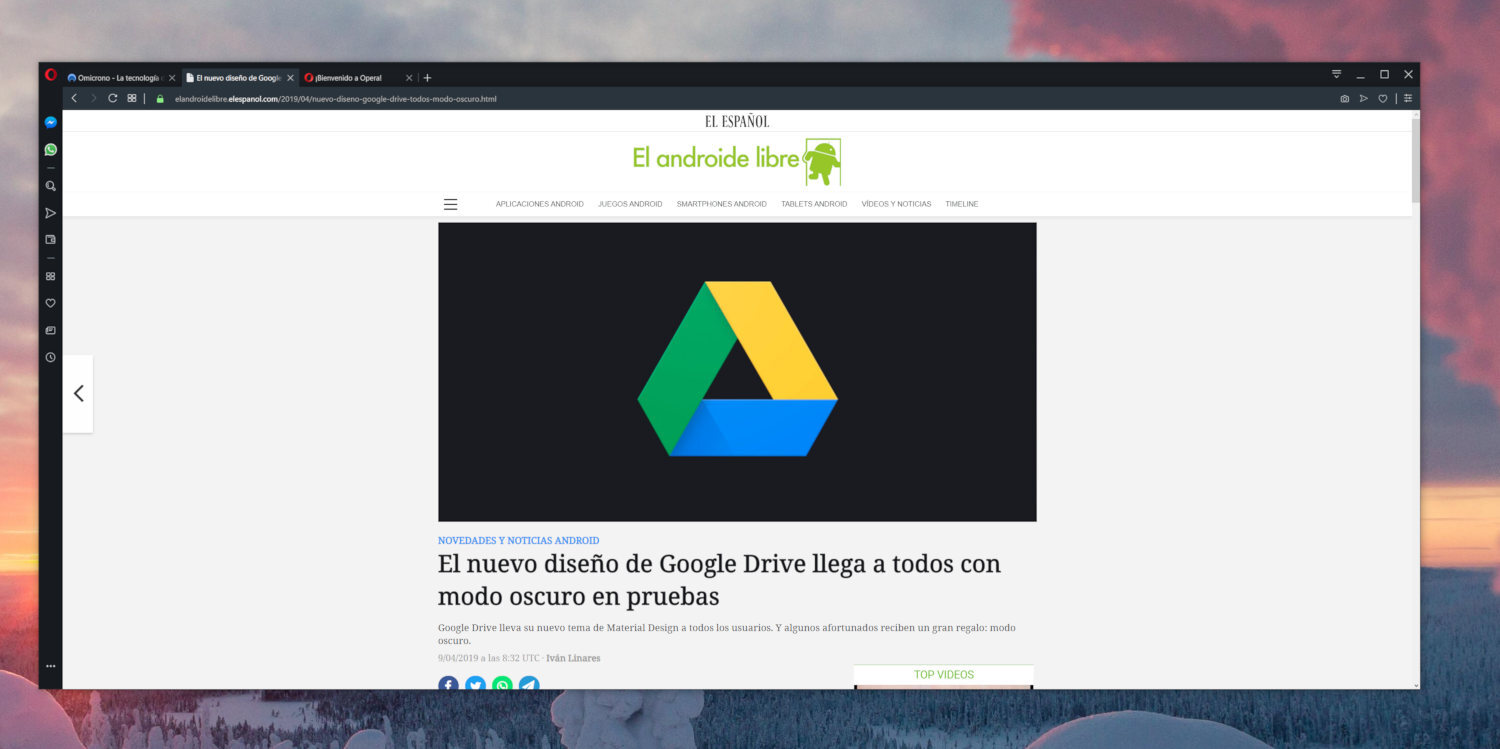Share on Telegram via the article icon
The height and width of the screenshot is (749, 1500).
point(529,685)
